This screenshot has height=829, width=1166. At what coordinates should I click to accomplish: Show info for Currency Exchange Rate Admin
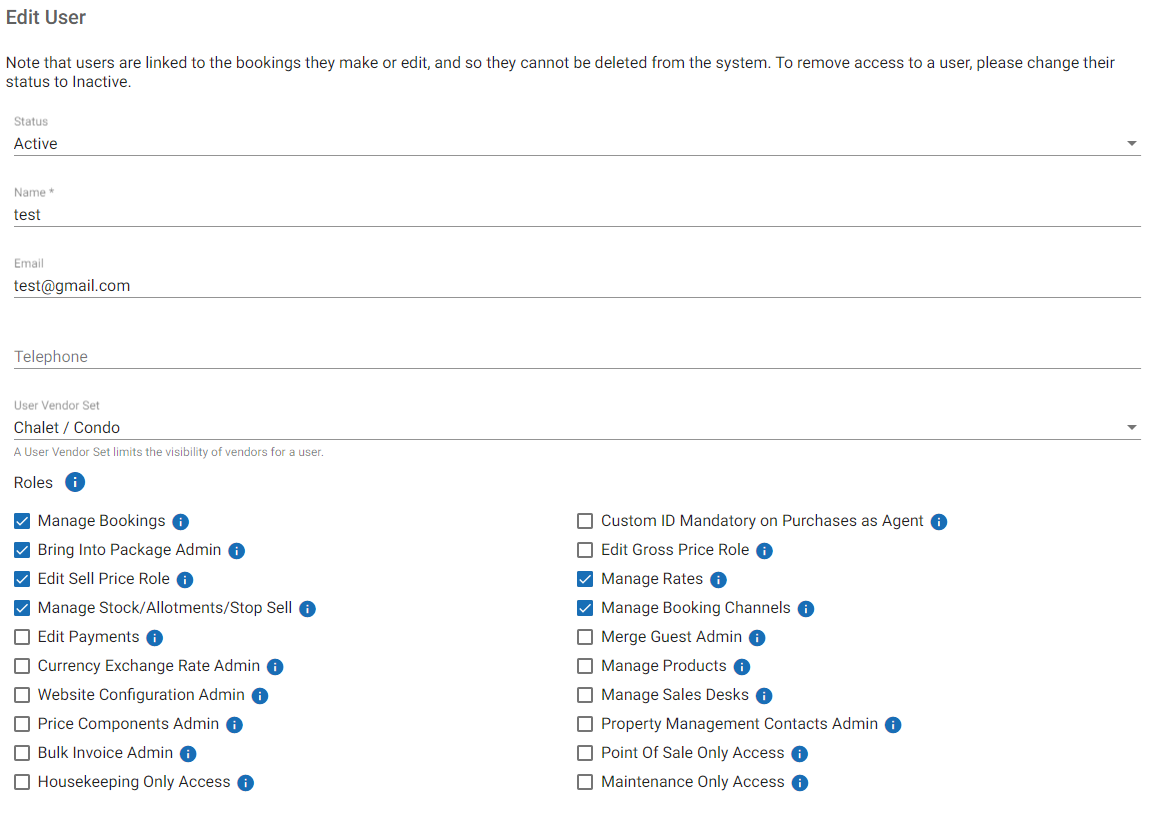[275, 667]
